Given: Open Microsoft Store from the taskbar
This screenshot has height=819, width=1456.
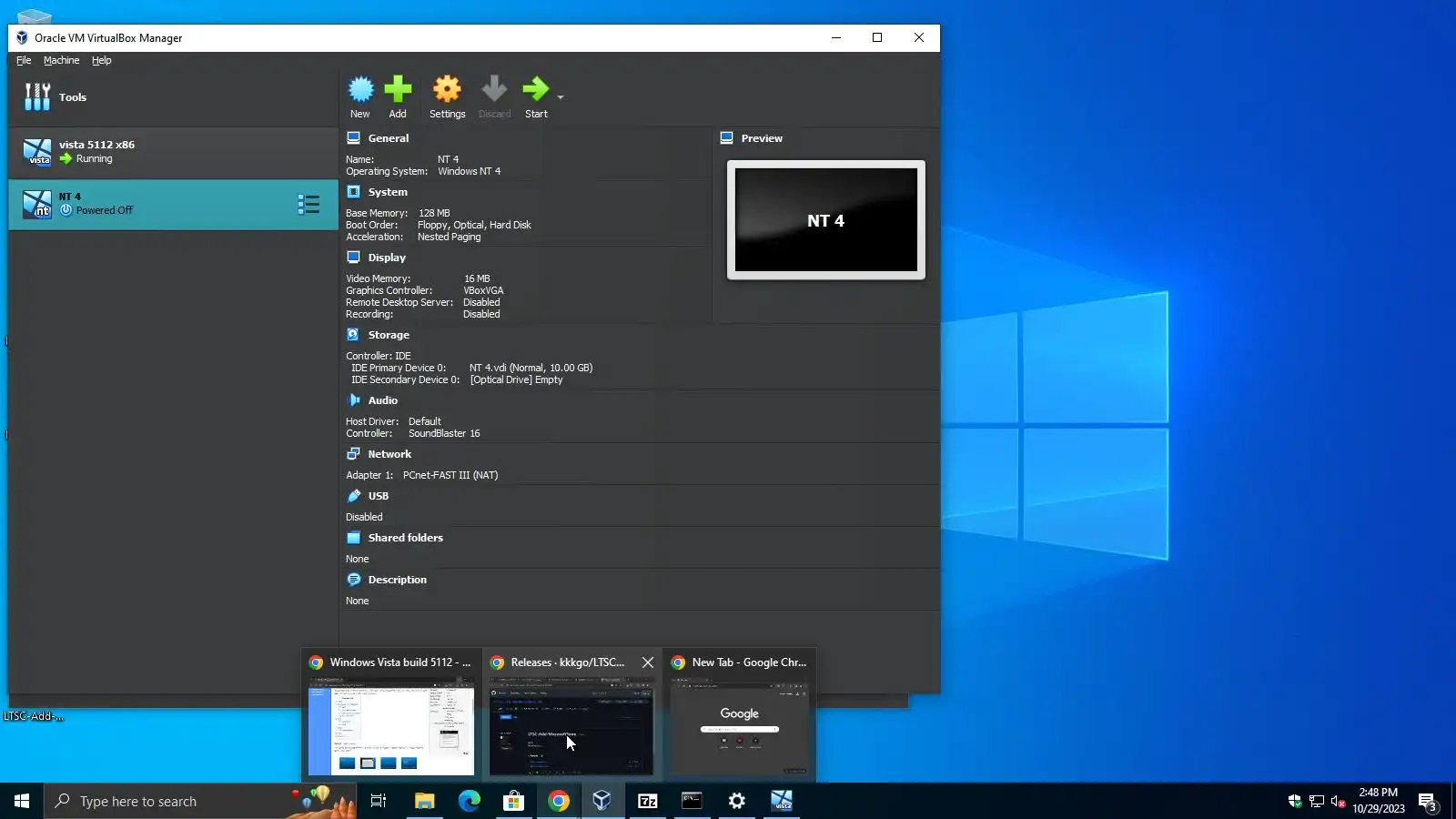Looking at the screenshot, I should [x=513, y=801].
